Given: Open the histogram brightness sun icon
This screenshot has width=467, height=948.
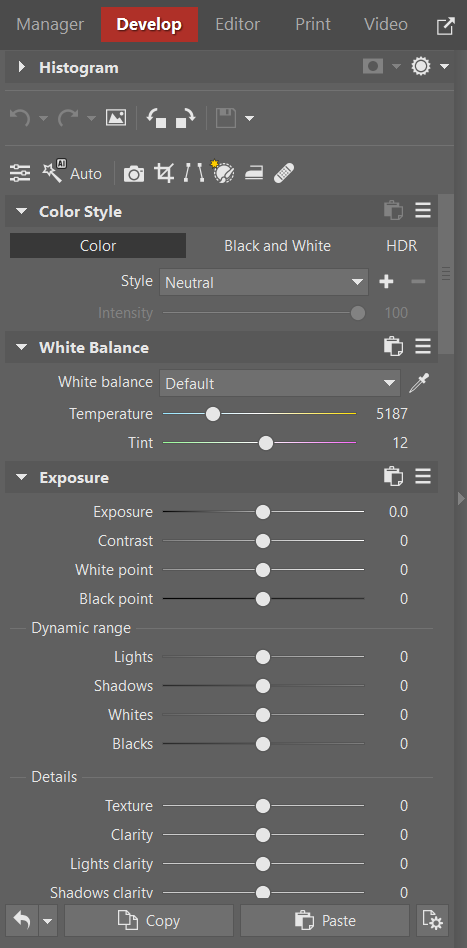Looking at the screenshot, I should click(x=421, y=67).
